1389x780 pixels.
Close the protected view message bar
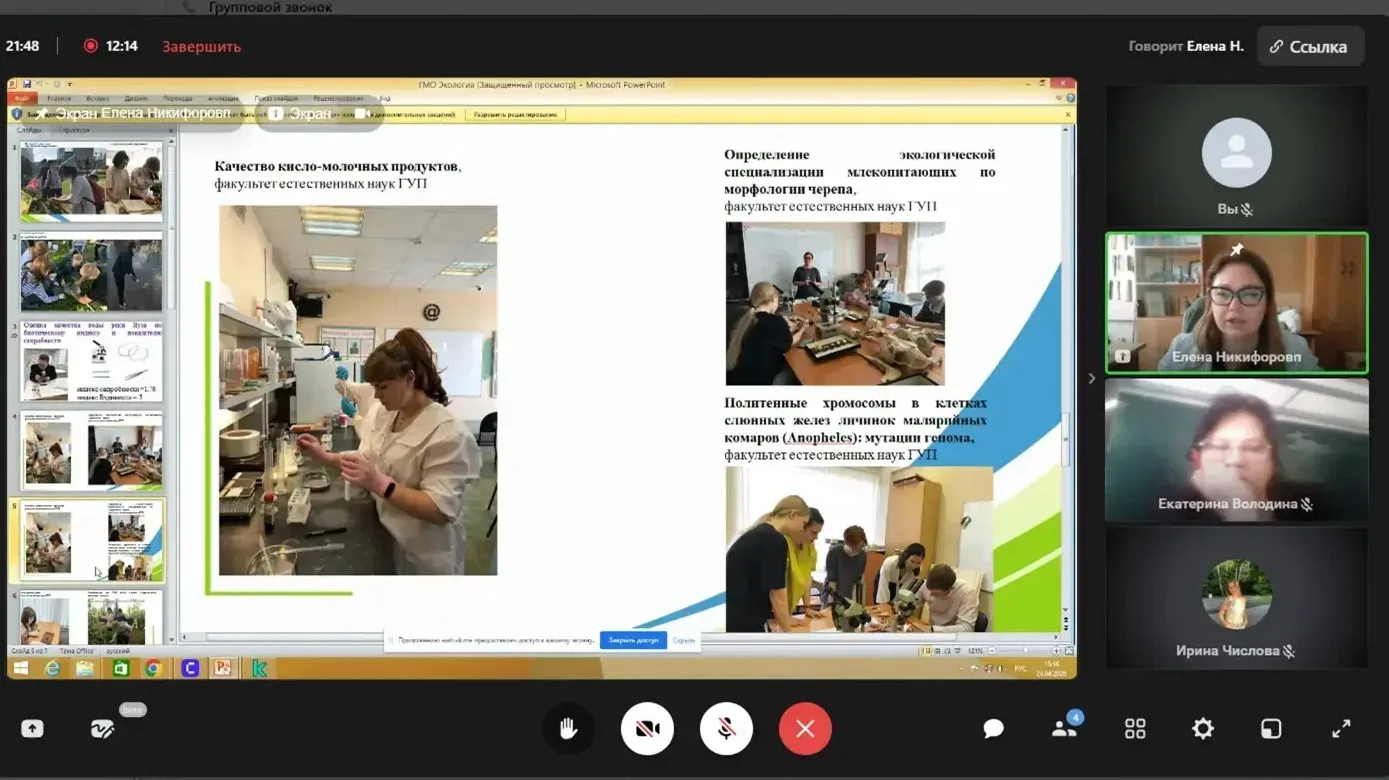tap(1068, 114)
